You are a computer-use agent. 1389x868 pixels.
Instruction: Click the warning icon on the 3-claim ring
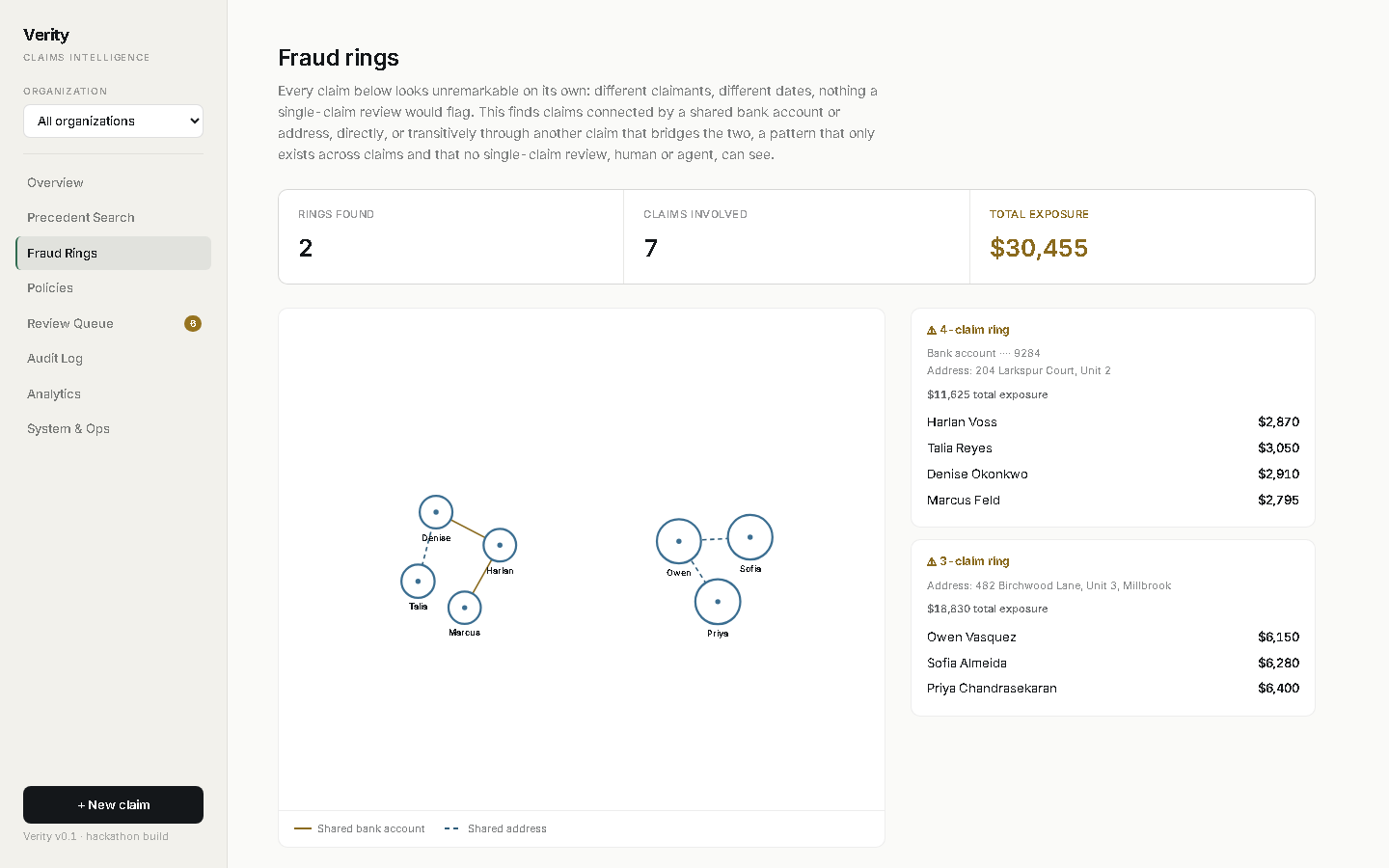pos(932,561)
